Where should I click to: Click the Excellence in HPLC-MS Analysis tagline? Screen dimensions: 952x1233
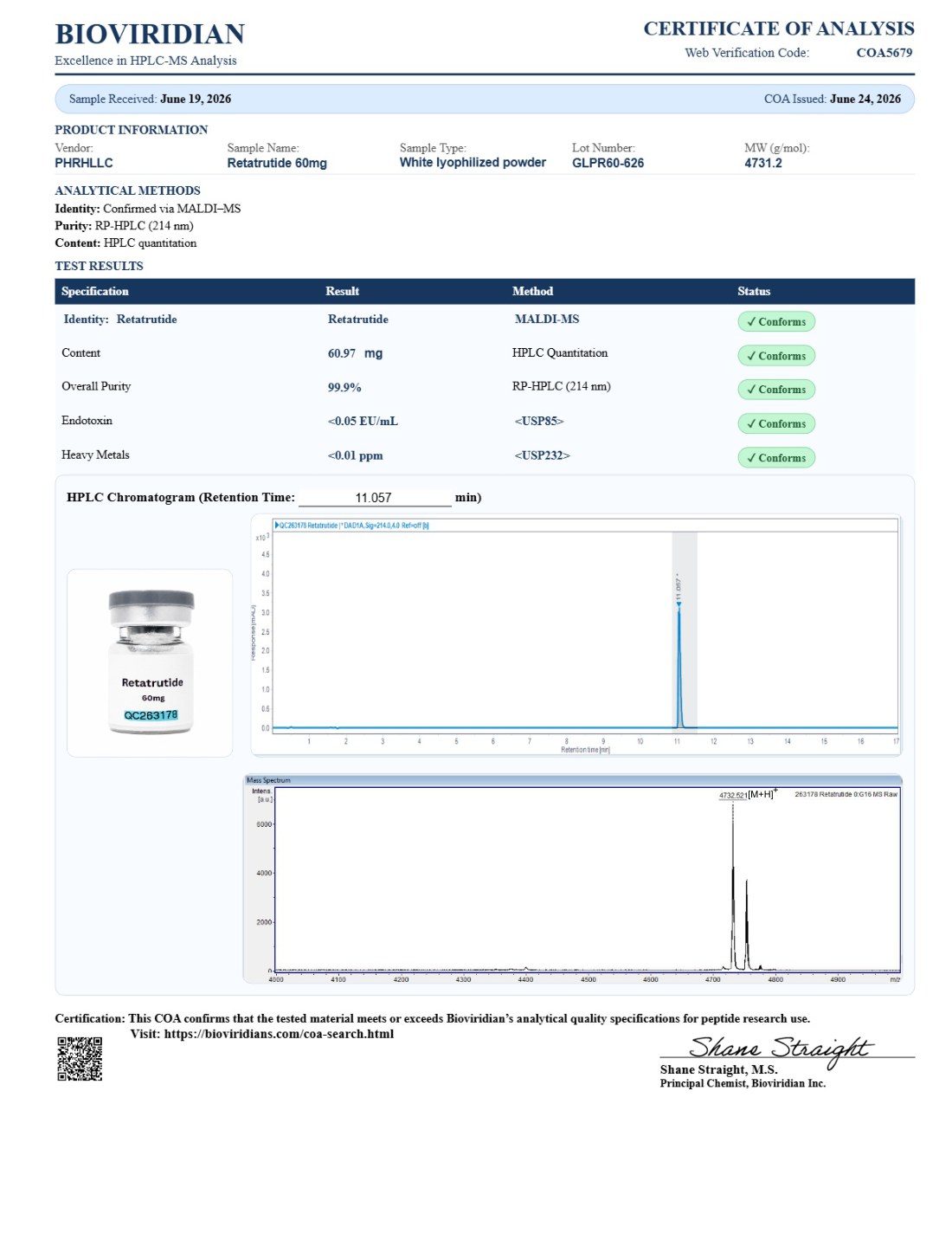coord(145,61)
